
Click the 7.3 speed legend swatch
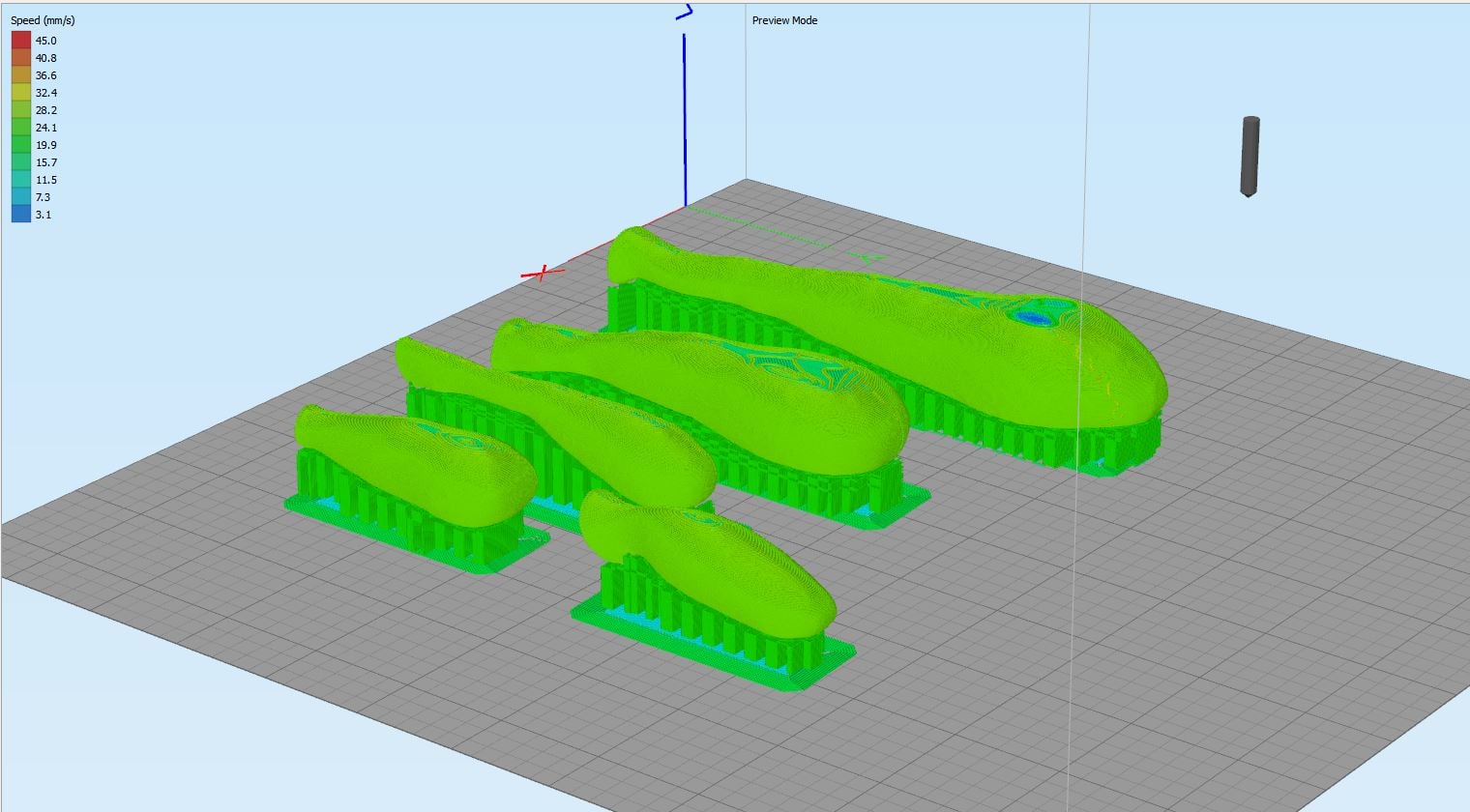pyautogui.click(x=21, y=197)
